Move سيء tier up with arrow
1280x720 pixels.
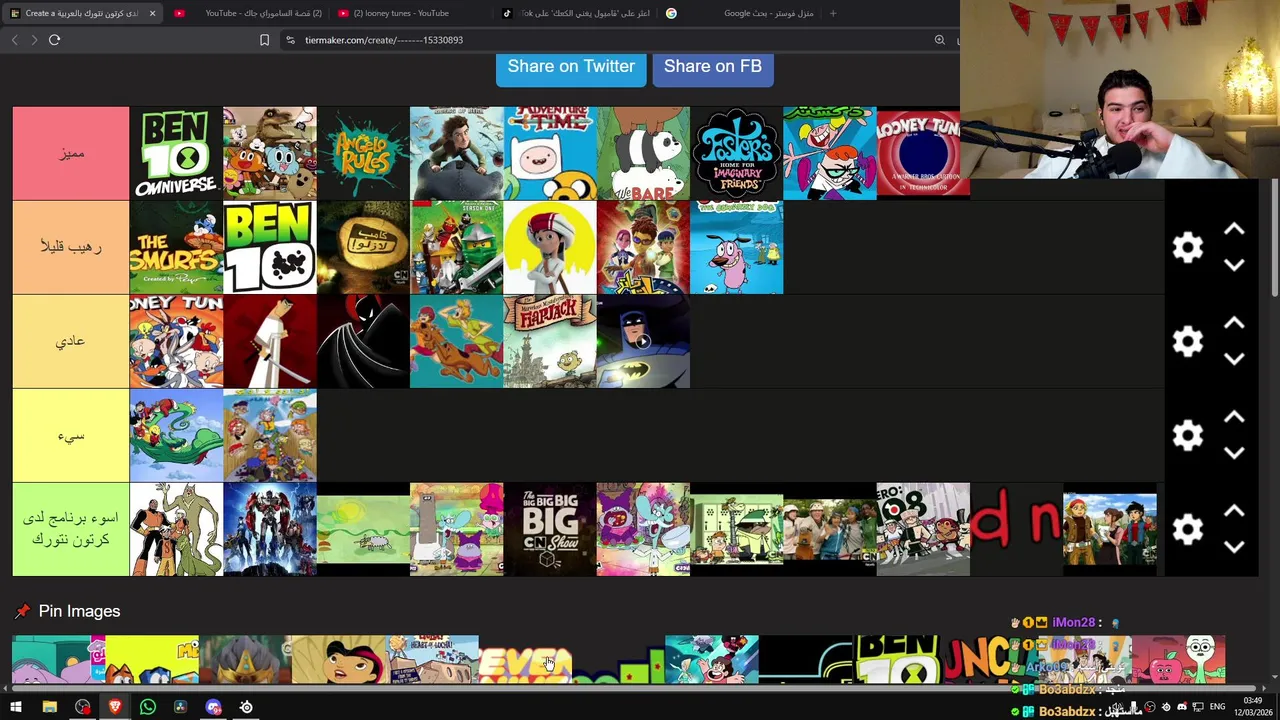[x=1234, y=418]
